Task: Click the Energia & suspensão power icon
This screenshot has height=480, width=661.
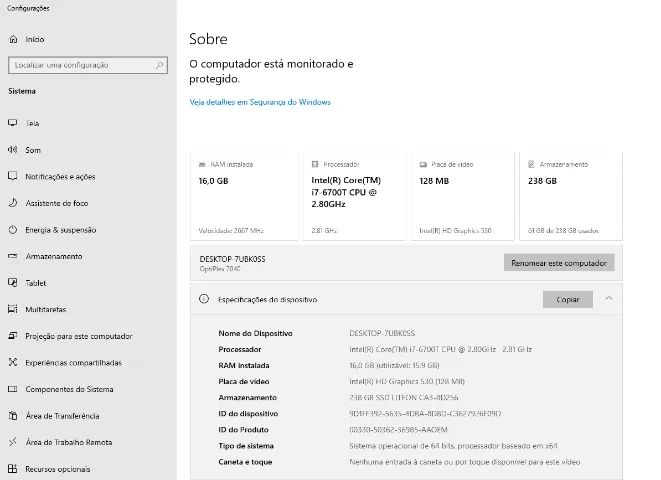Action: pos(13,229)
